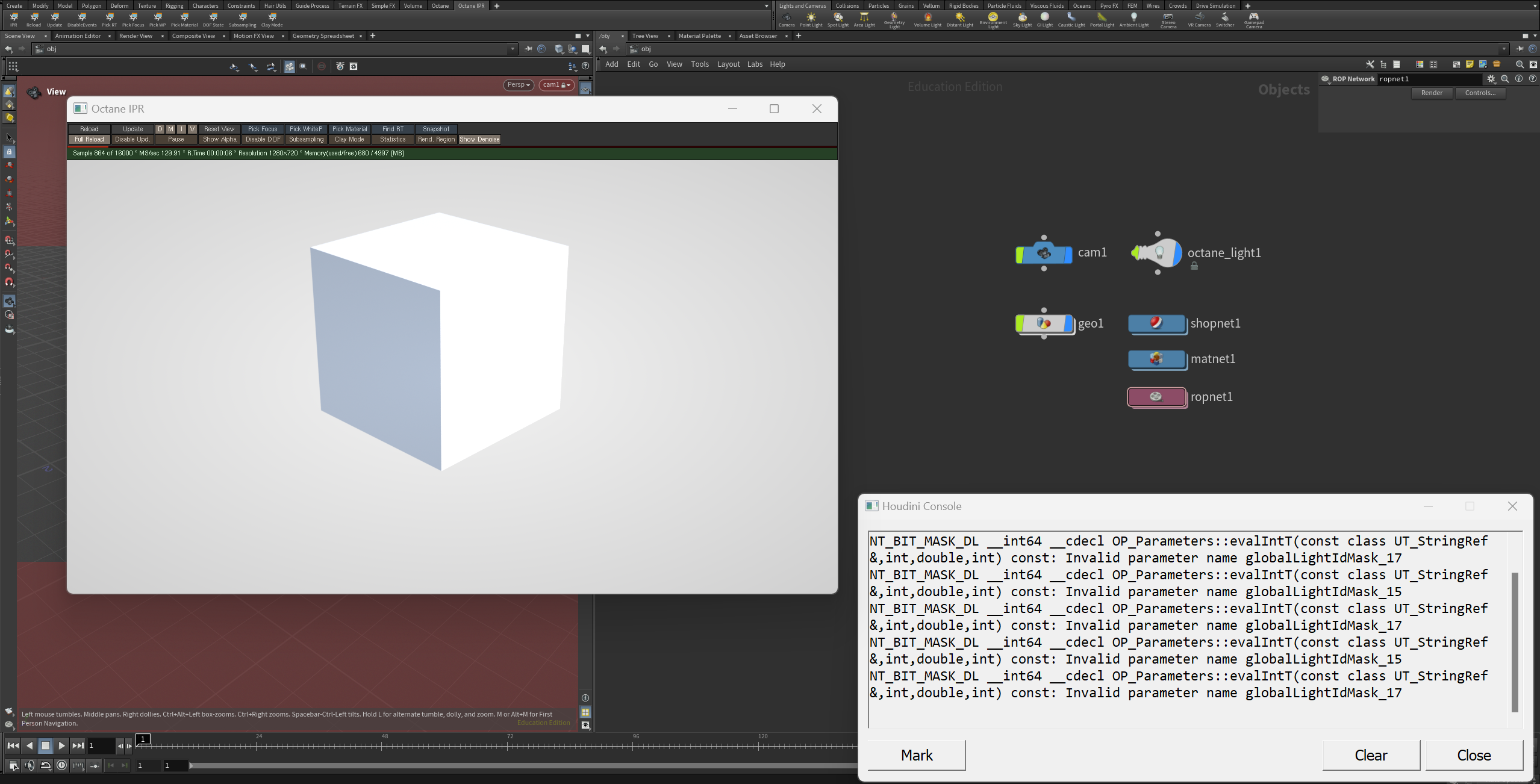Toggle Show Denoise in Octane IPR

[x=479, y=139]
